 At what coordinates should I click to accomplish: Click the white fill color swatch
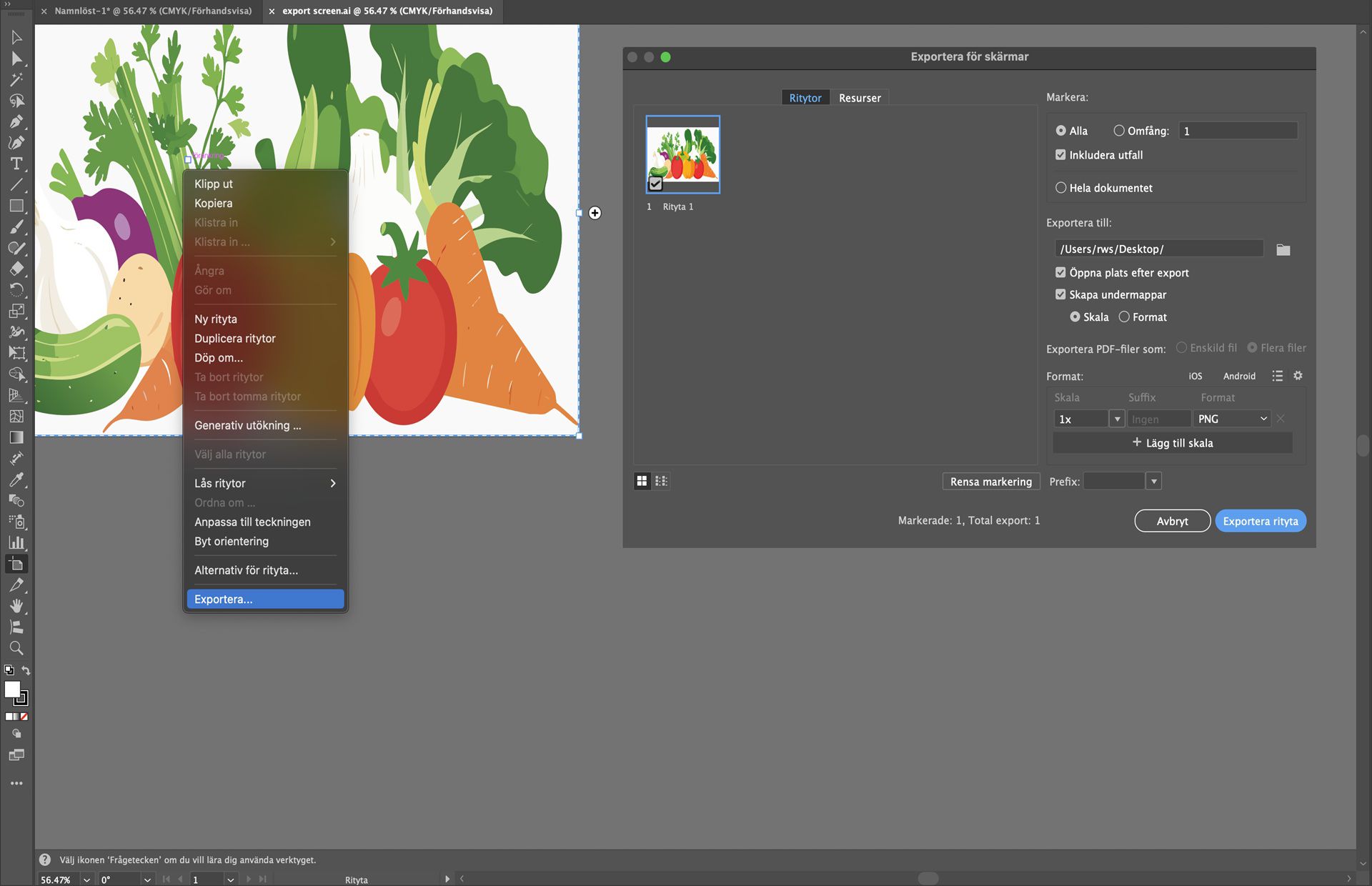tap(12, 689)
